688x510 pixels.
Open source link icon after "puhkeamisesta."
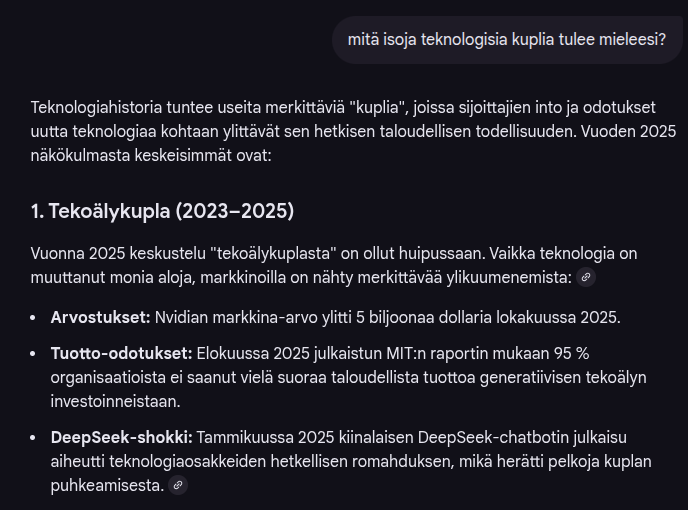178,485
